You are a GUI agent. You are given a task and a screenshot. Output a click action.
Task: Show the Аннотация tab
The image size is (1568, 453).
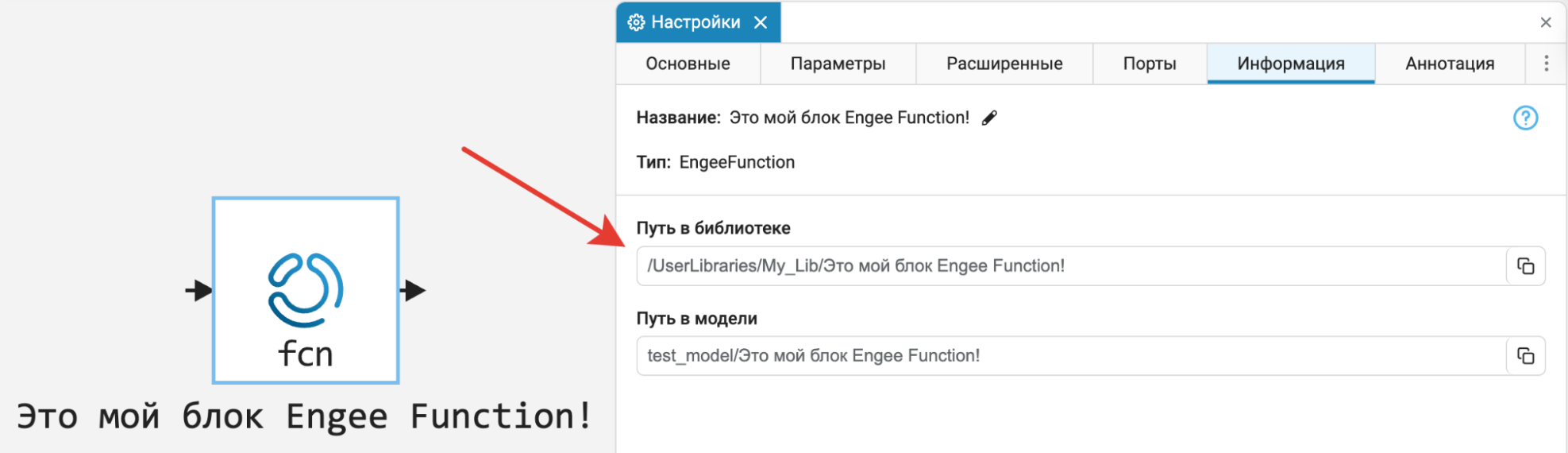coord(1450,64)
